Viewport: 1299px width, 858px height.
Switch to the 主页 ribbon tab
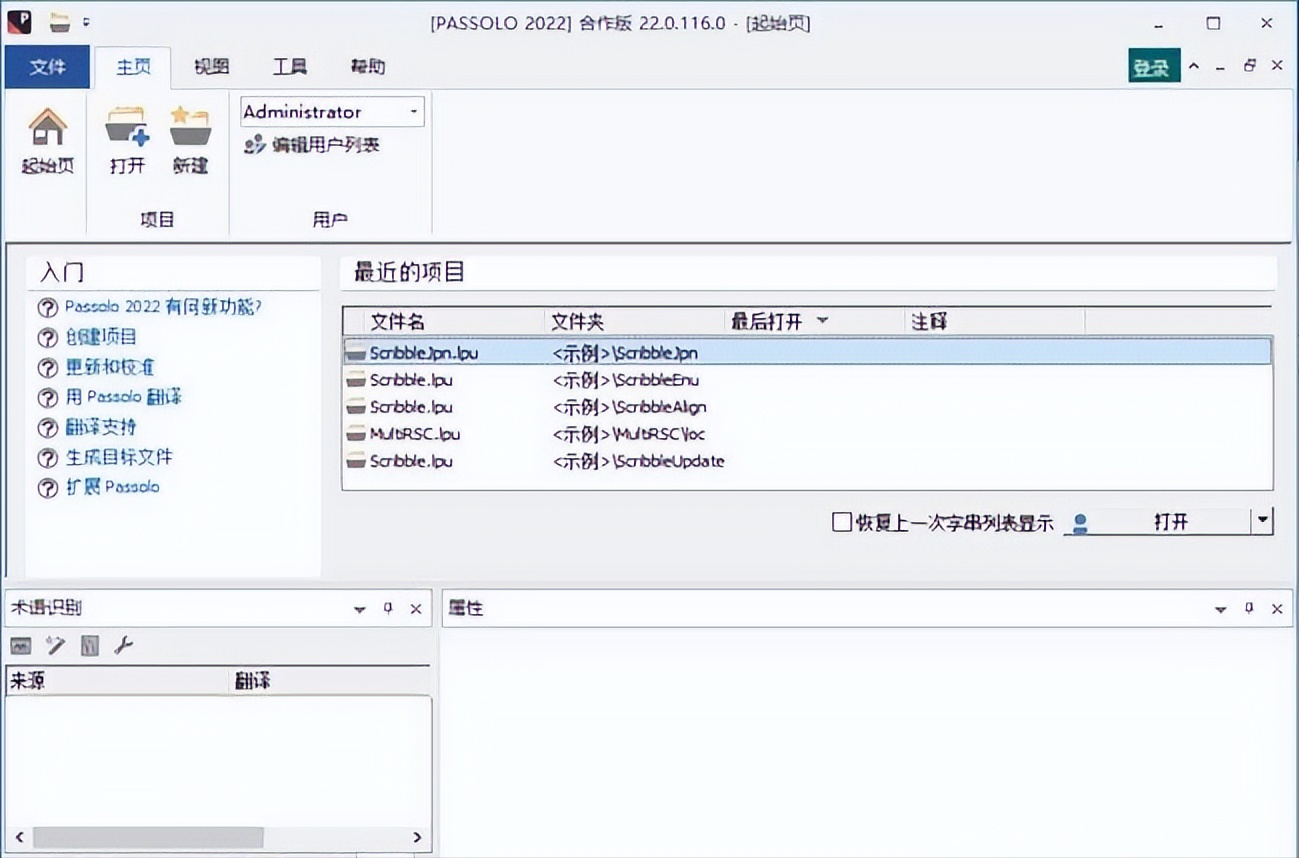(x=133, y=67)
